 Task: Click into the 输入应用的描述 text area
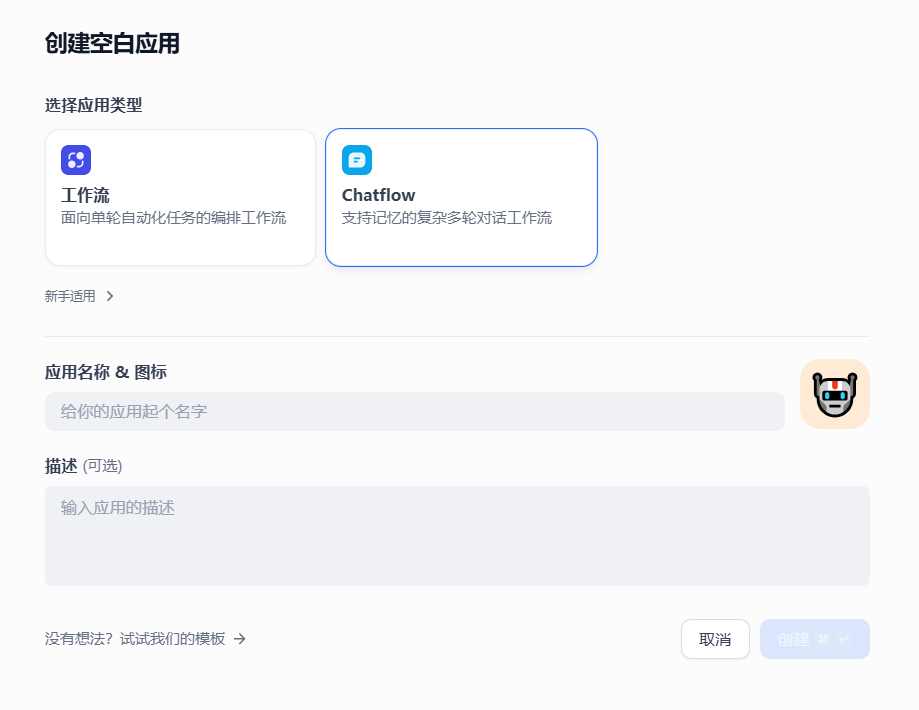(x=457, y=535)
